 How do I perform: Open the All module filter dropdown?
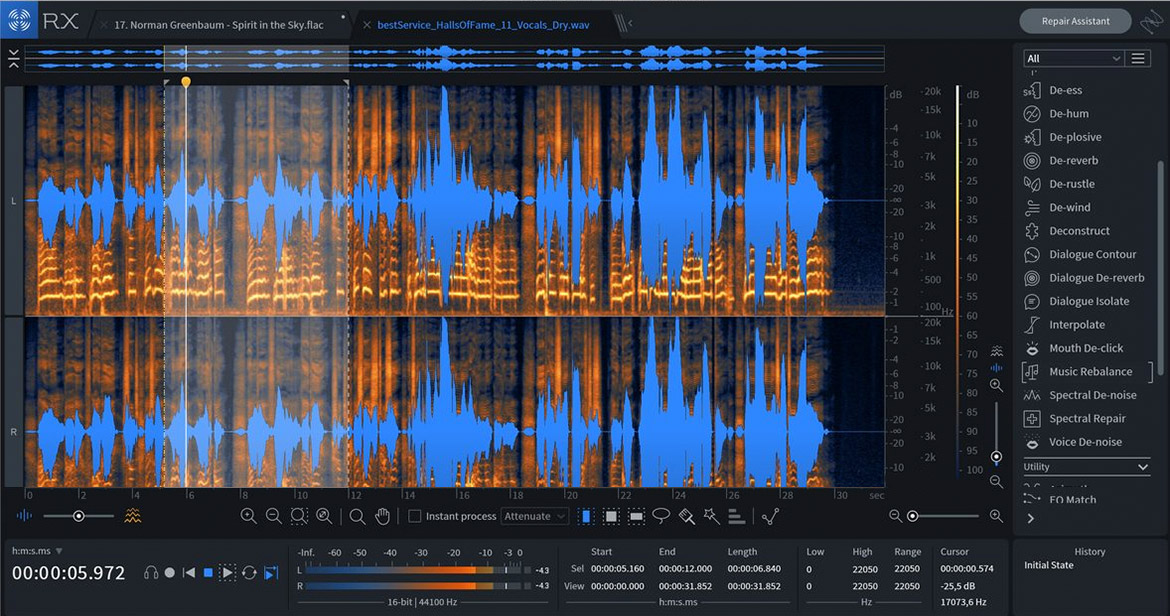[x=1072, y=58]
